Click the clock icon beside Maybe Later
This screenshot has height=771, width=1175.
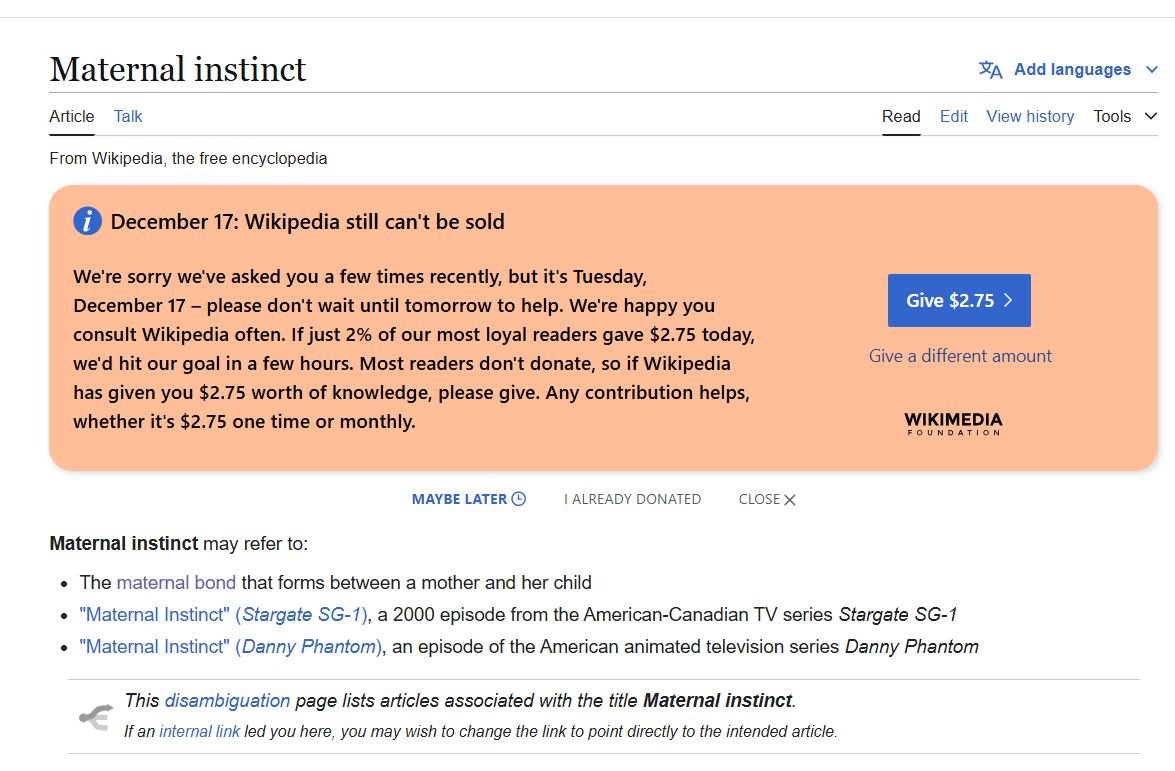point(519,499)
